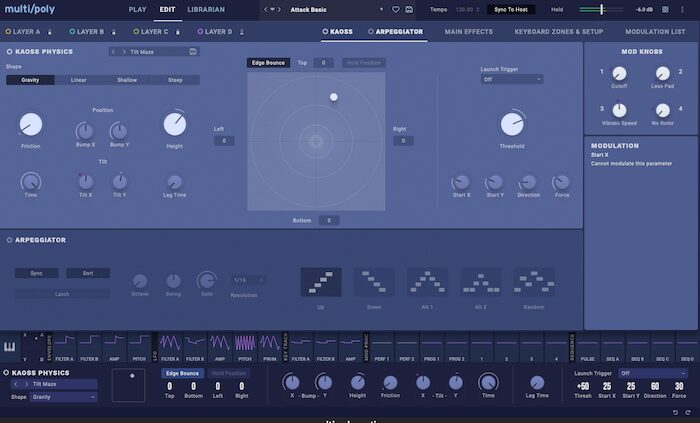Go to previous Kaoss Physics preset arrow

tap(113, 52)
